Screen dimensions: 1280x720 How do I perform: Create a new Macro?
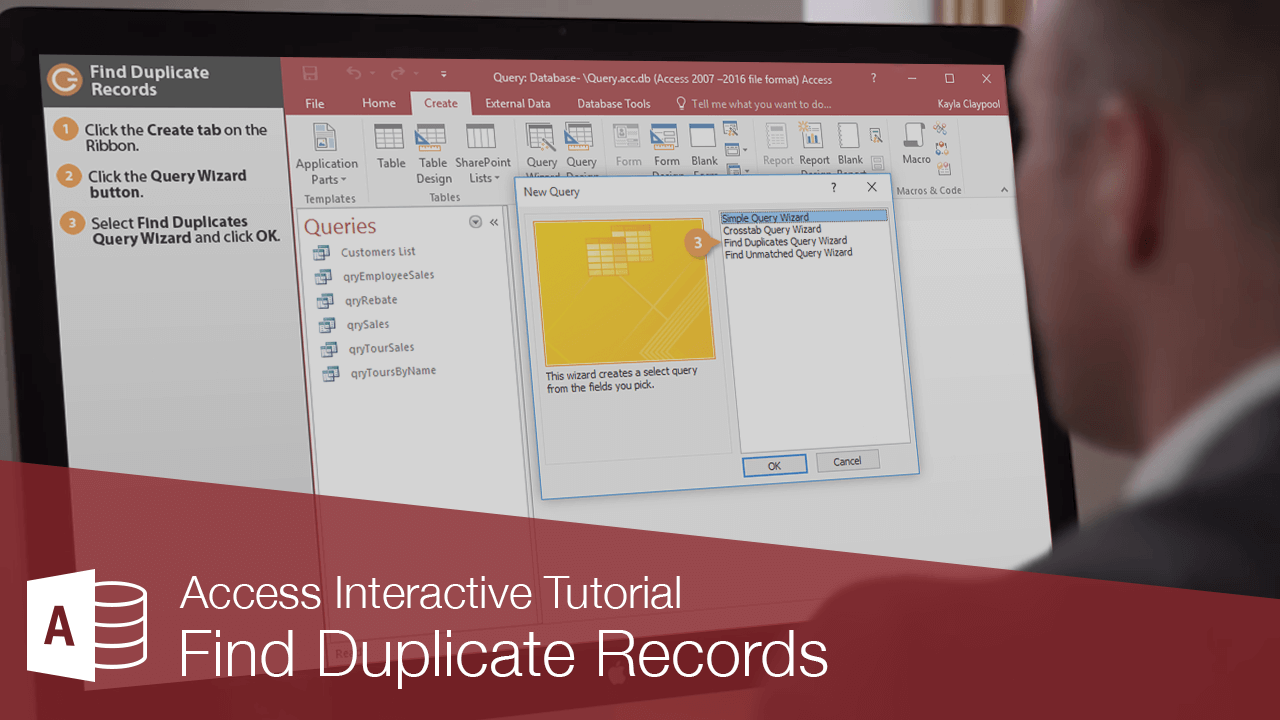pos(914,140)
